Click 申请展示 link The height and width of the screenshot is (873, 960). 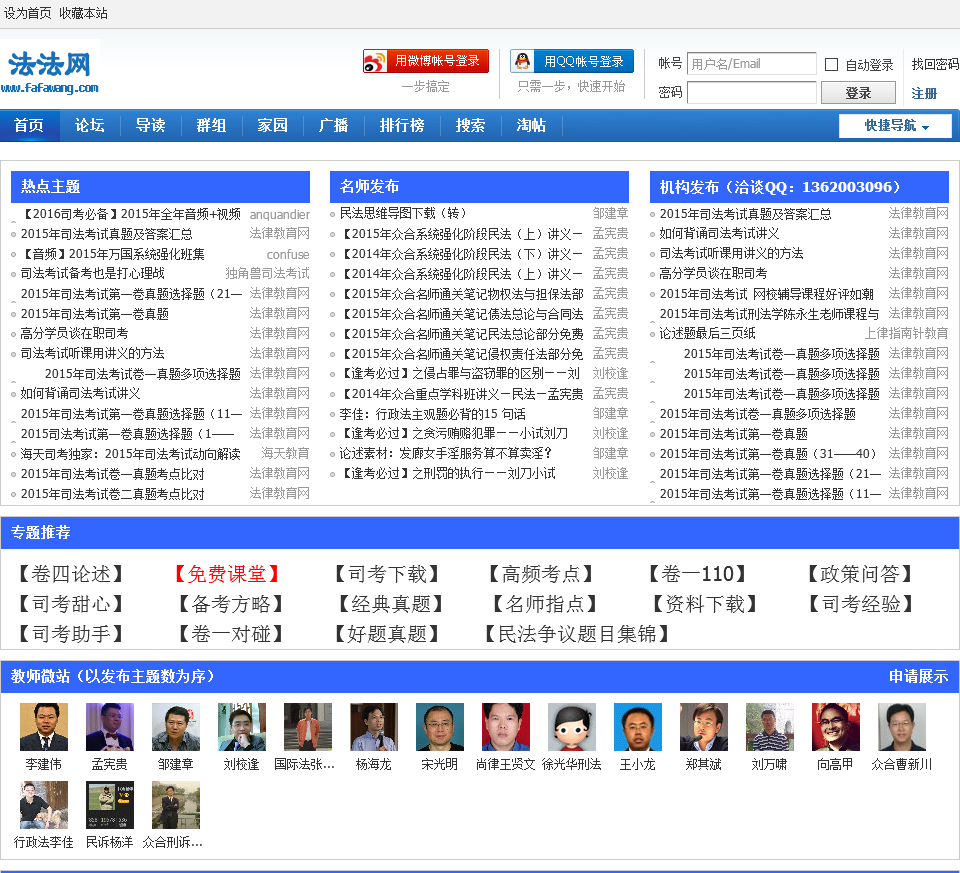[x=918, y=676]
